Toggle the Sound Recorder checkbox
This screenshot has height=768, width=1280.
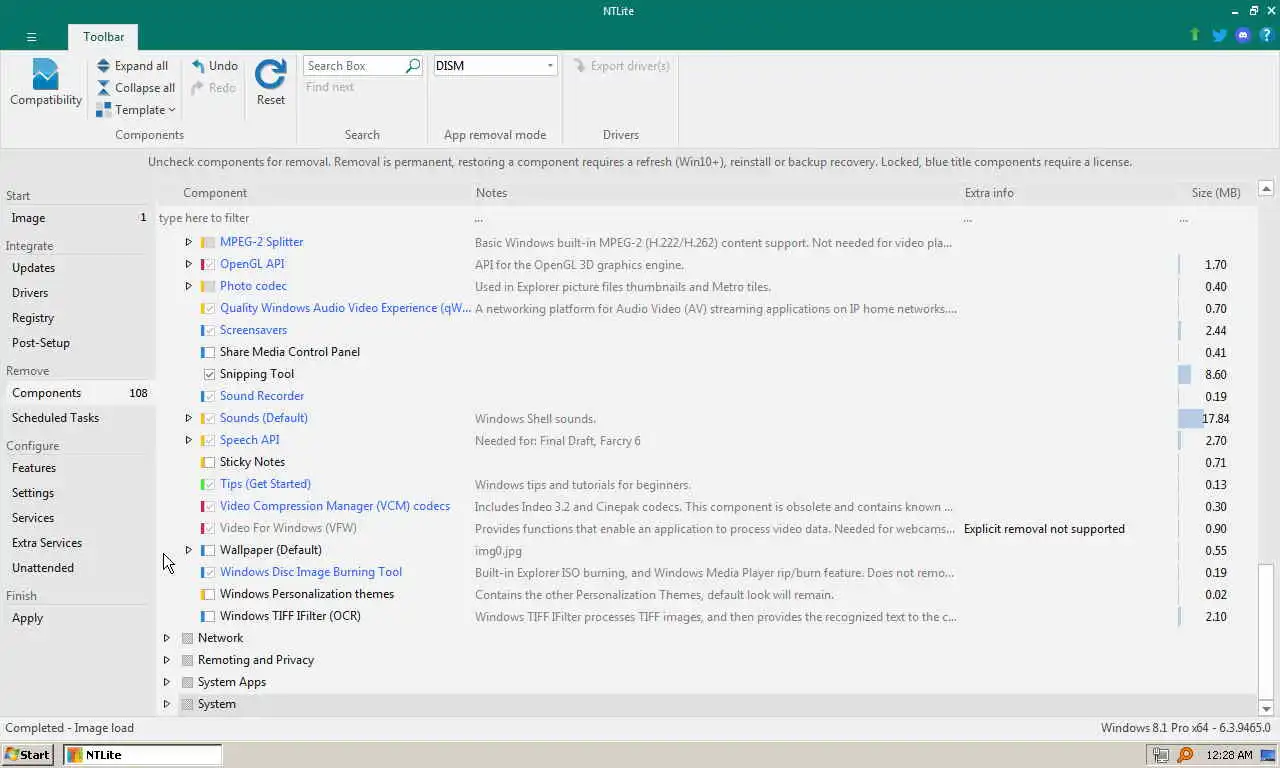coord(209,396)
